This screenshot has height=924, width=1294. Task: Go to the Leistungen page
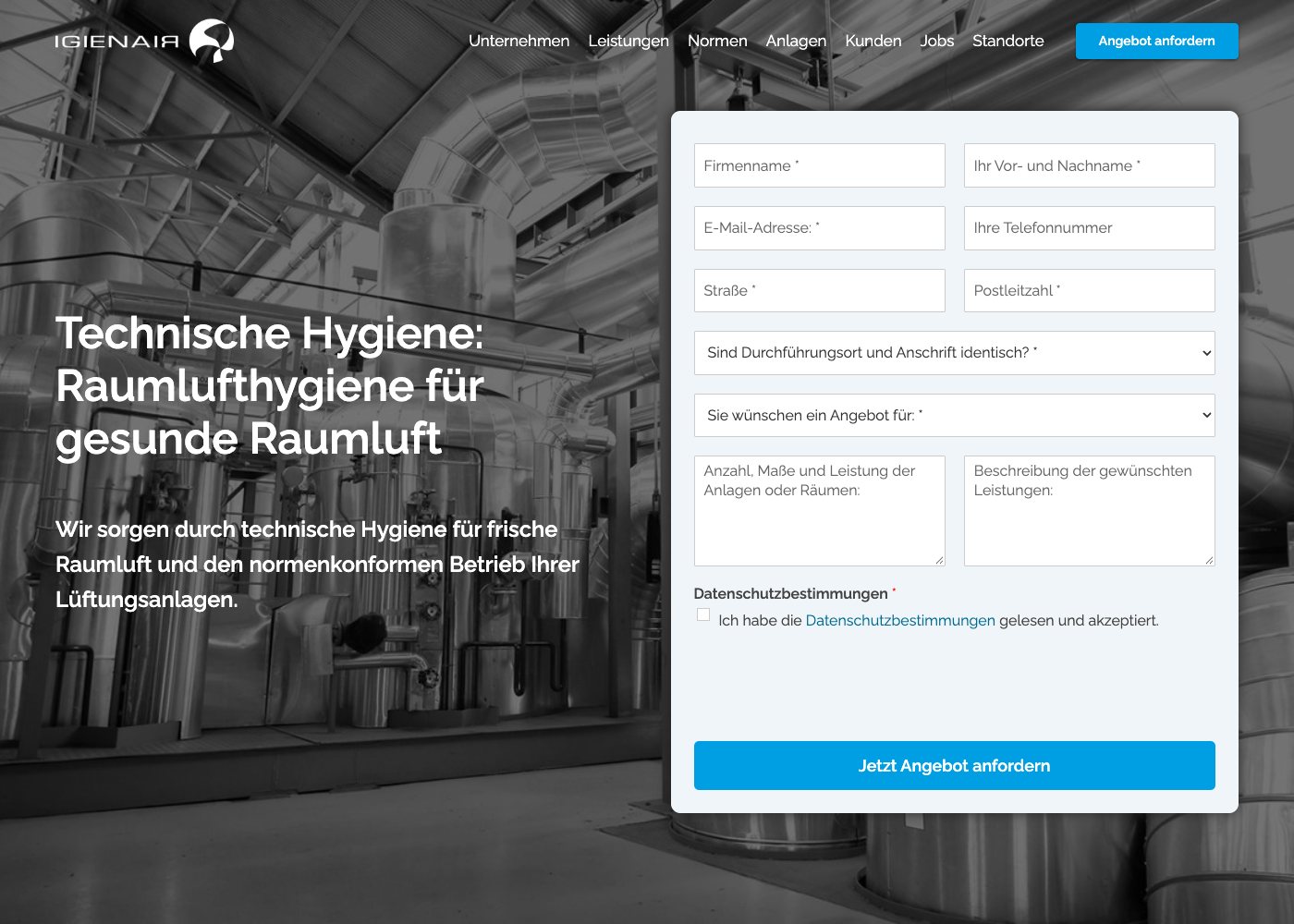point(629,41)
